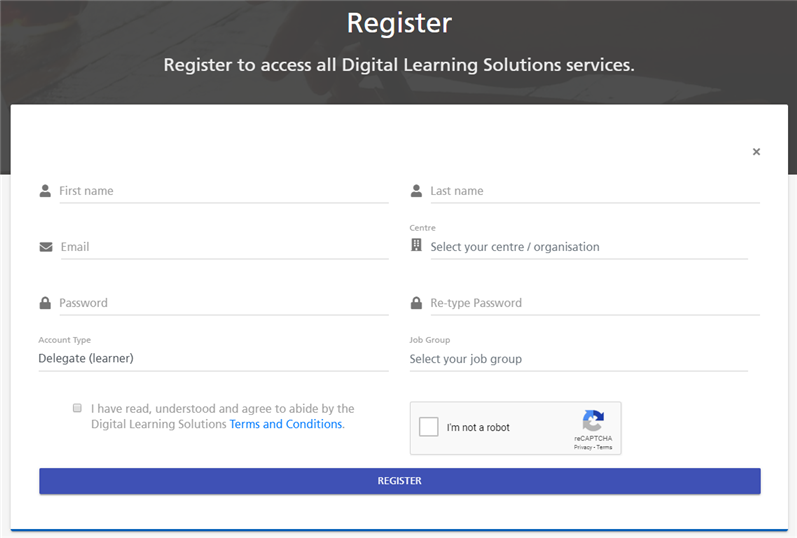
Task: Focus the Email input field
Action: click(x=225, y=247)
